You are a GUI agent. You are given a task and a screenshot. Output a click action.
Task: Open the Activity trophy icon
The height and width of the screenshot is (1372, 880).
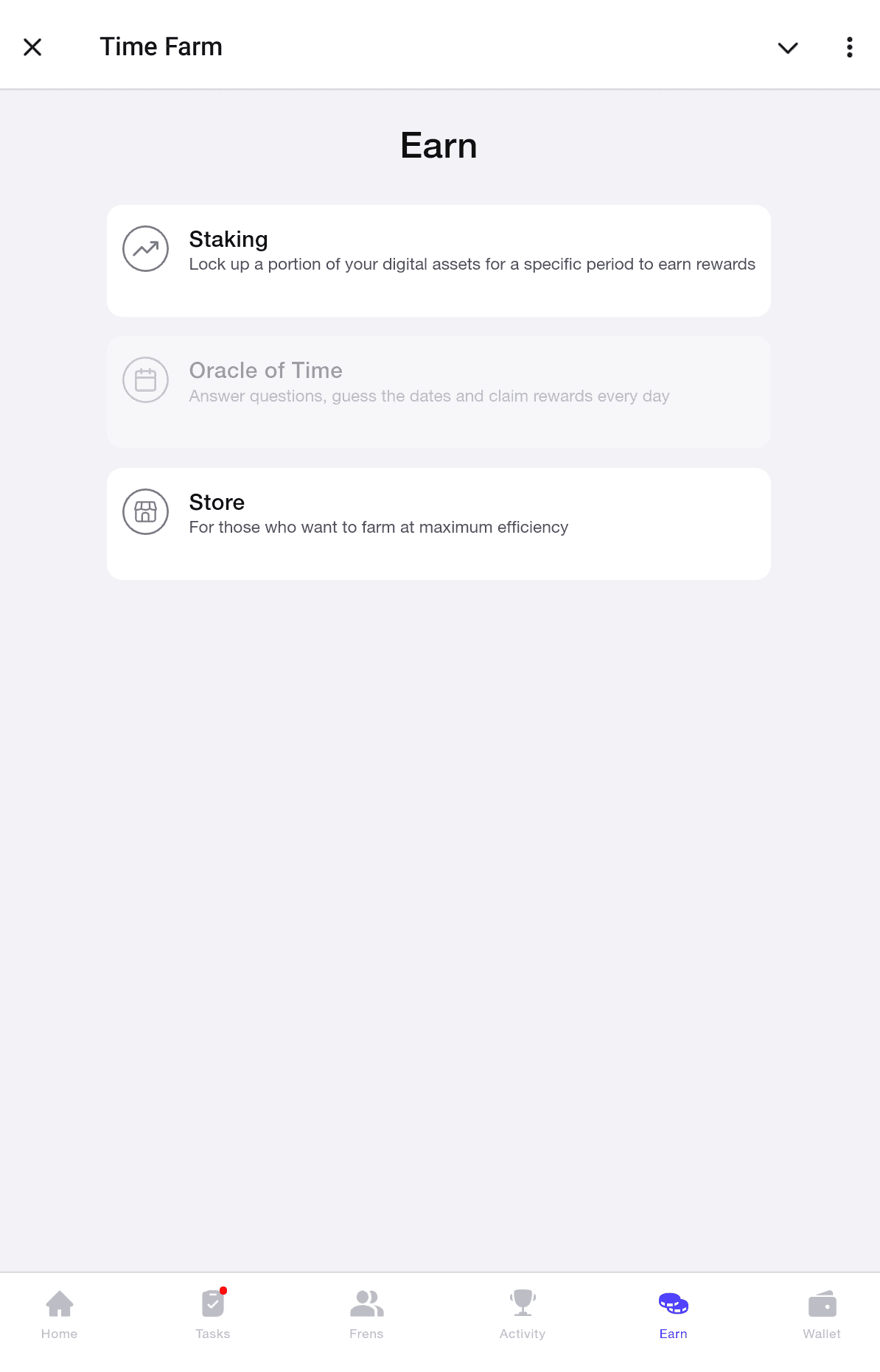[x=523, y=1303]
